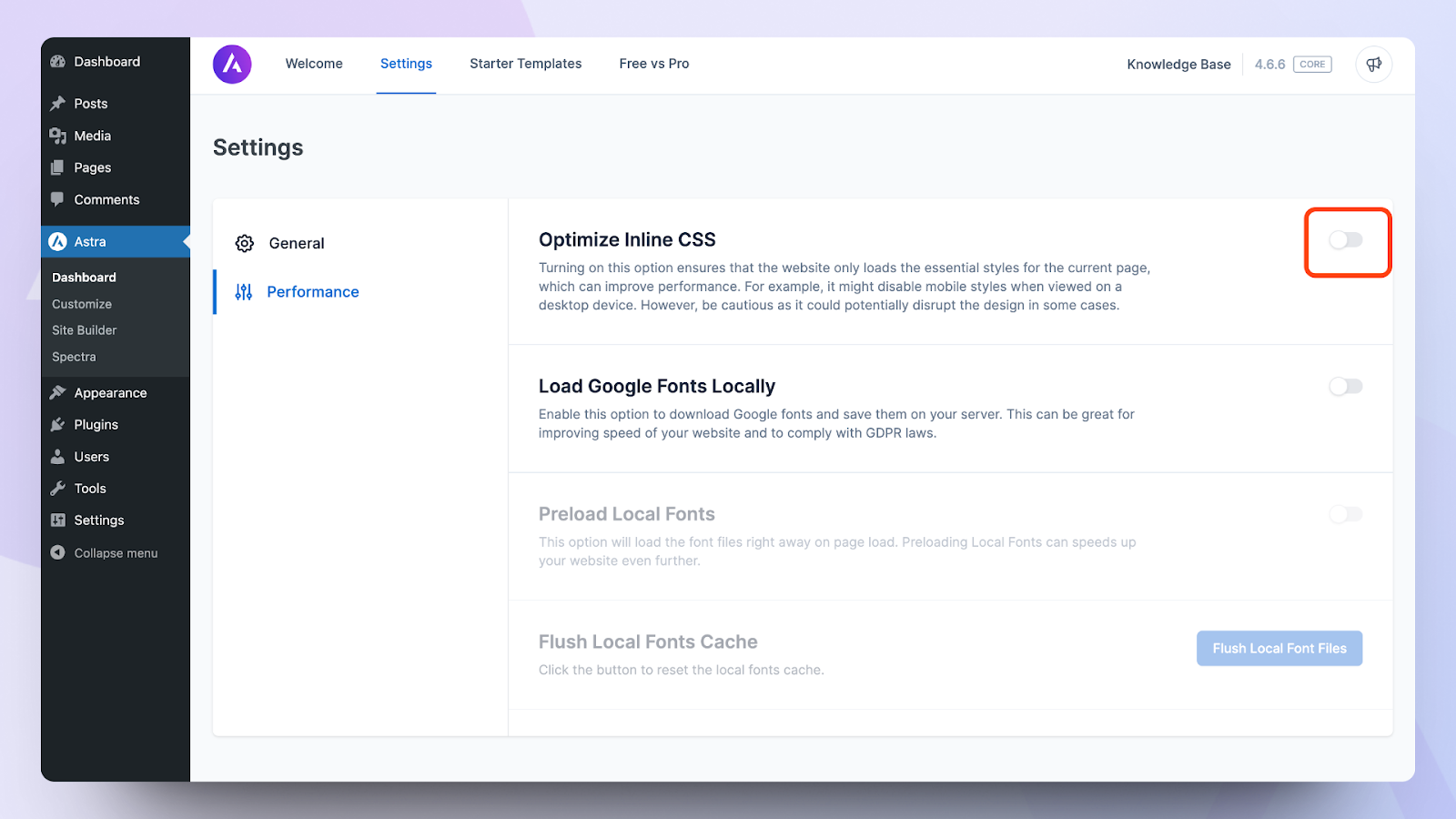1456x819 pixels.
Task: Open Site Builder in Astra submenu
Action: [x=85, y=330]
